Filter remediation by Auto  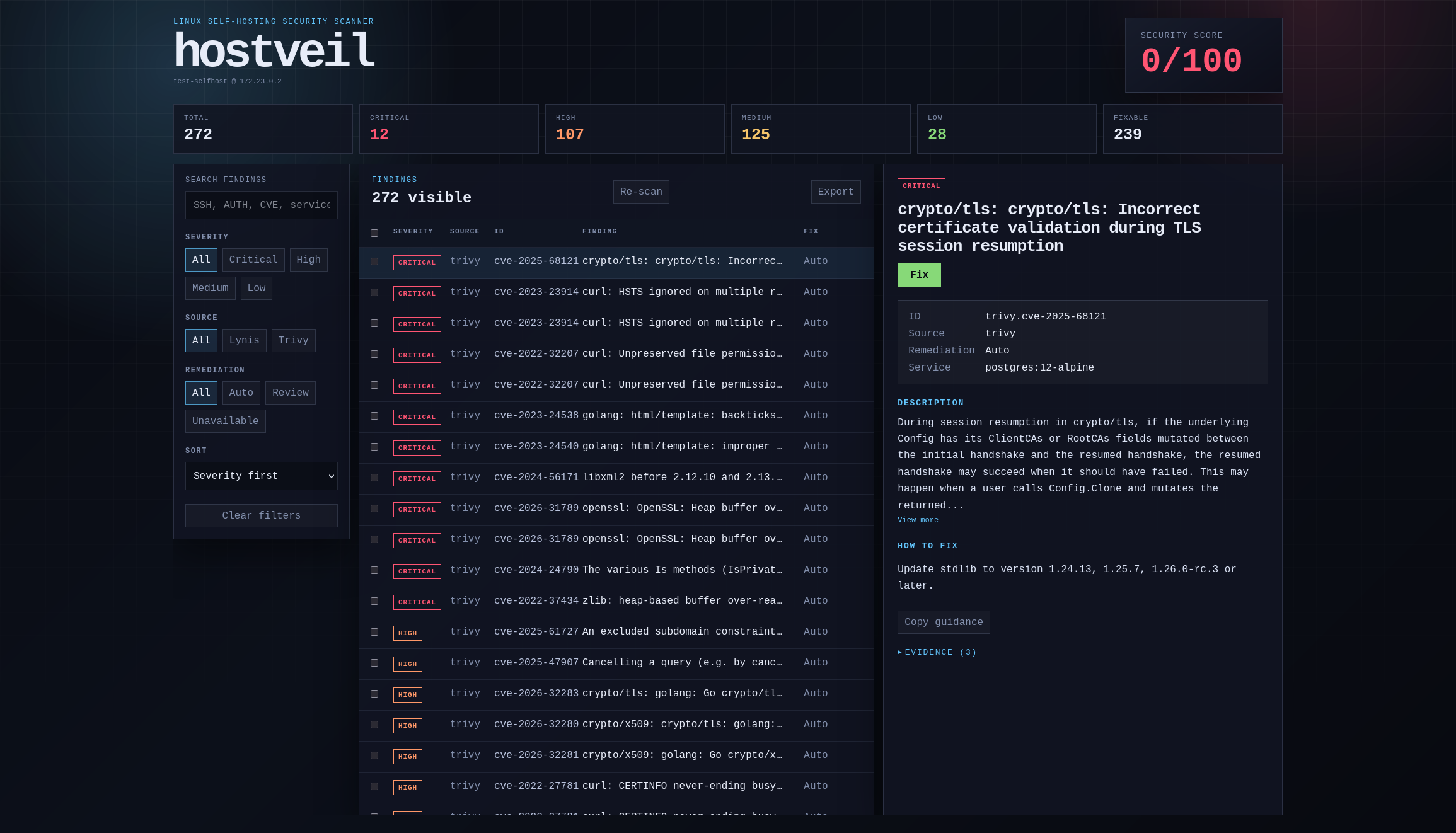coord(241,393)
